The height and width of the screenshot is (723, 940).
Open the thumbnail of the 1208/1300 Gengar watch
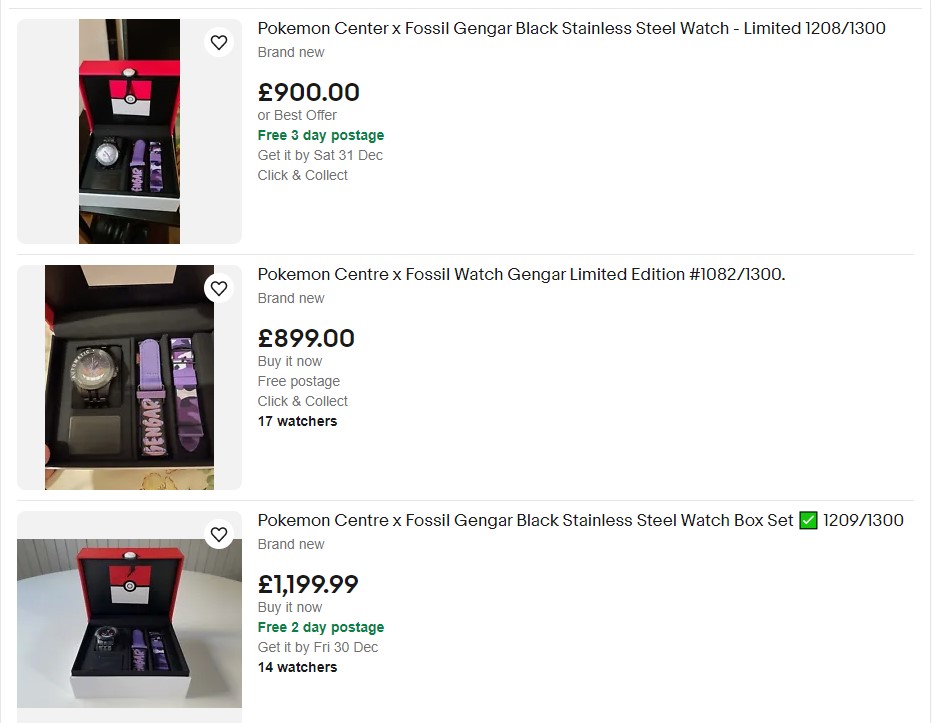click(129, 131)
